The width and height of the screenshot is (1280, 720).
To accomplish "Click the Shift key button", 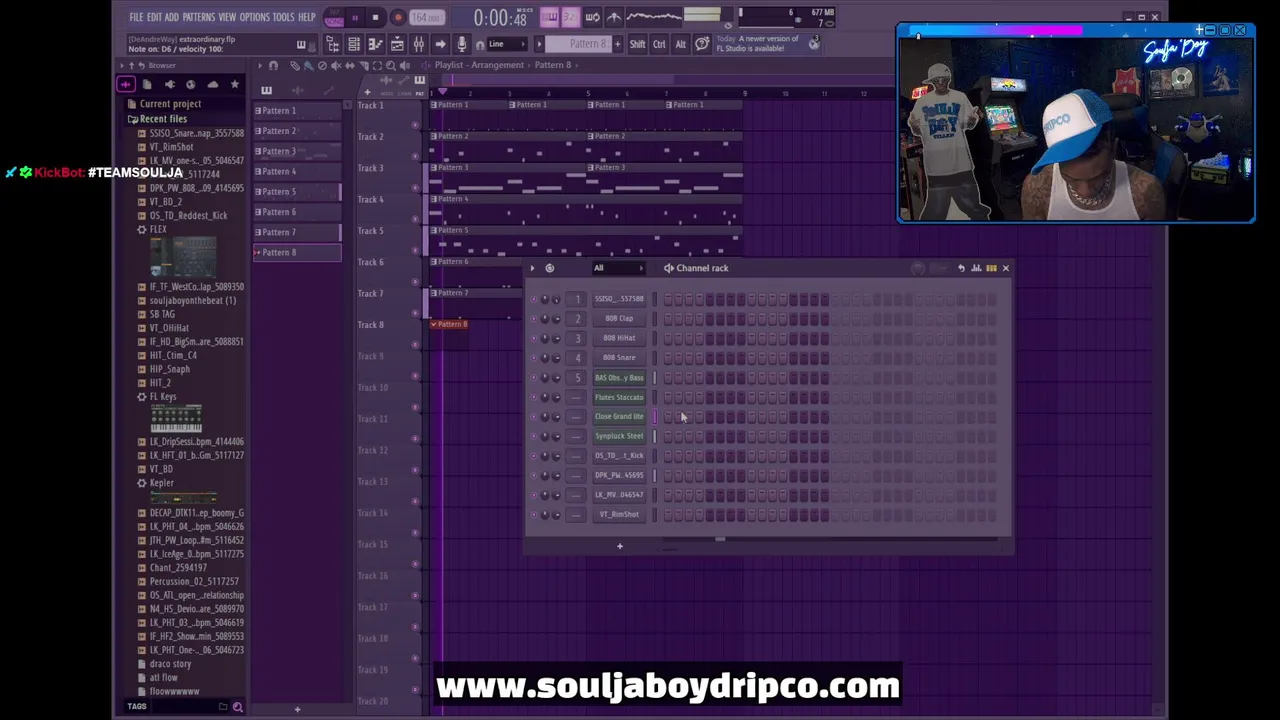I will [637, 44].
